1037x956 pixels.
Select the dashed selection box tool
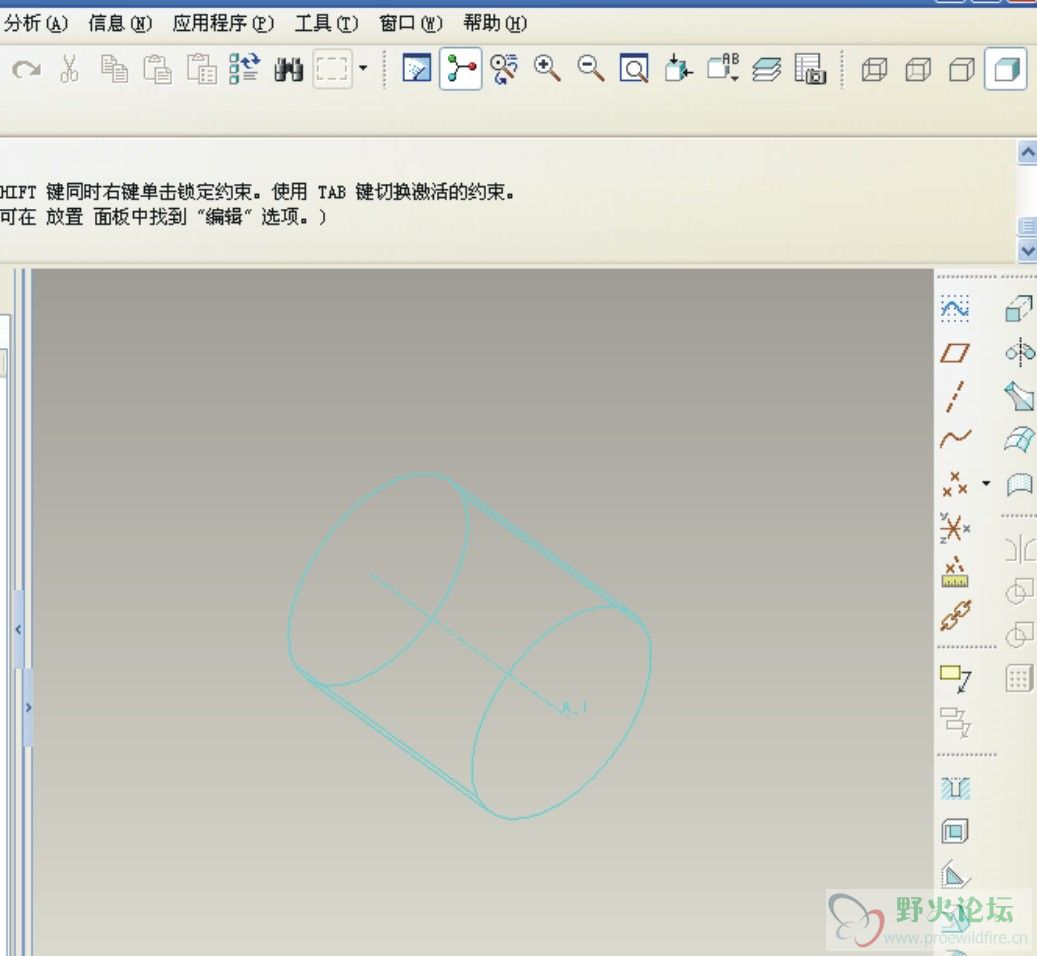[x=331, y=69]
